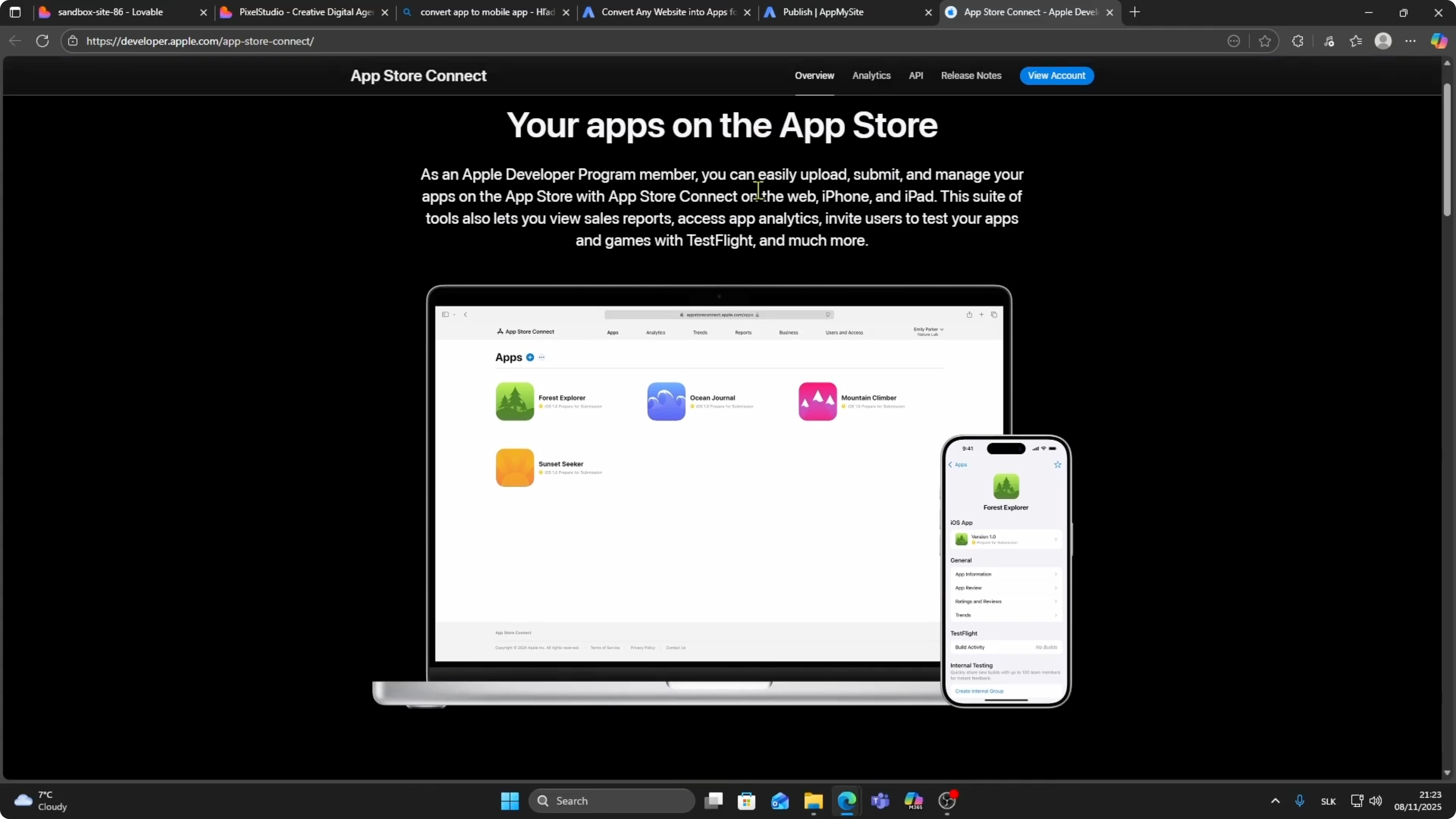Viewport: 1456px width, 819px height.
Task: Open the recording app taskbar icon
Action: [x=947, y=800]
